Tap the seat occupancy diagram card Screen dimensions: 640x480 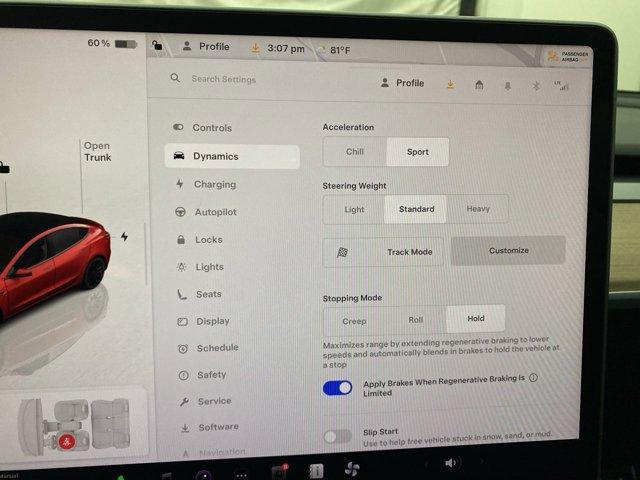tap(74, 427)
